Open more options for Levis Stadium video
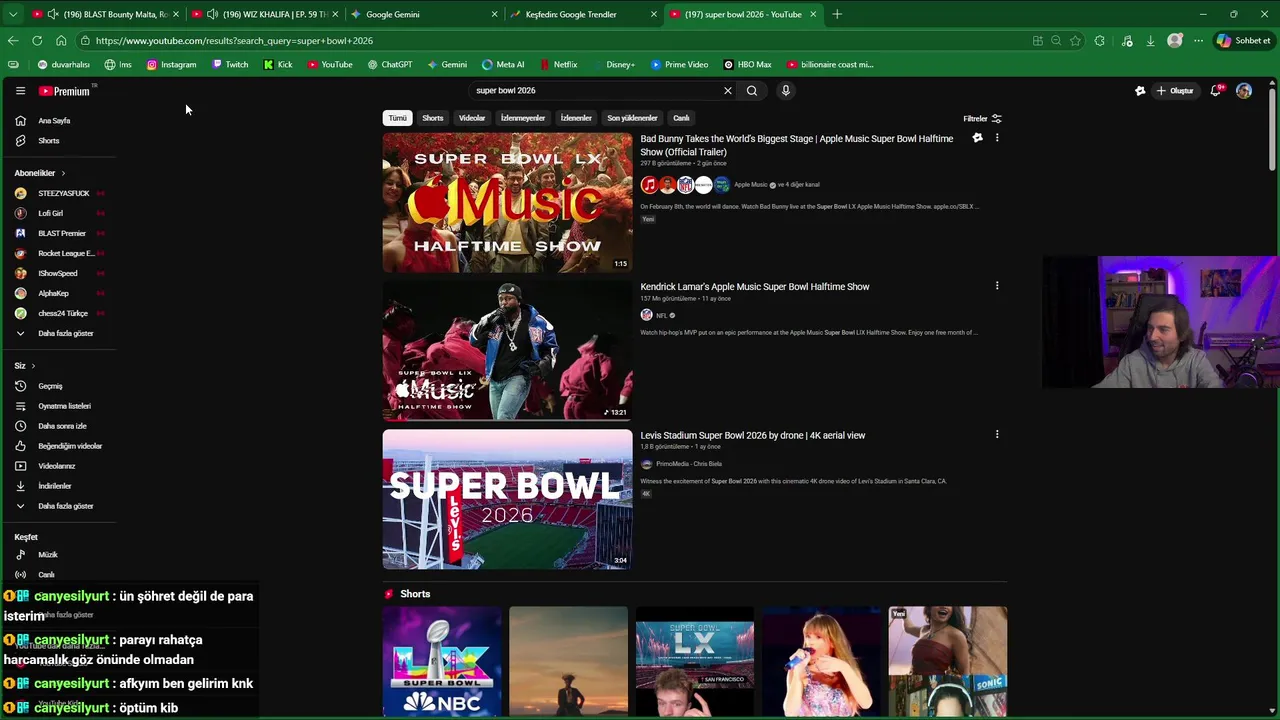Viewport: 1280px width, 720px height. (x=997, y=435)
